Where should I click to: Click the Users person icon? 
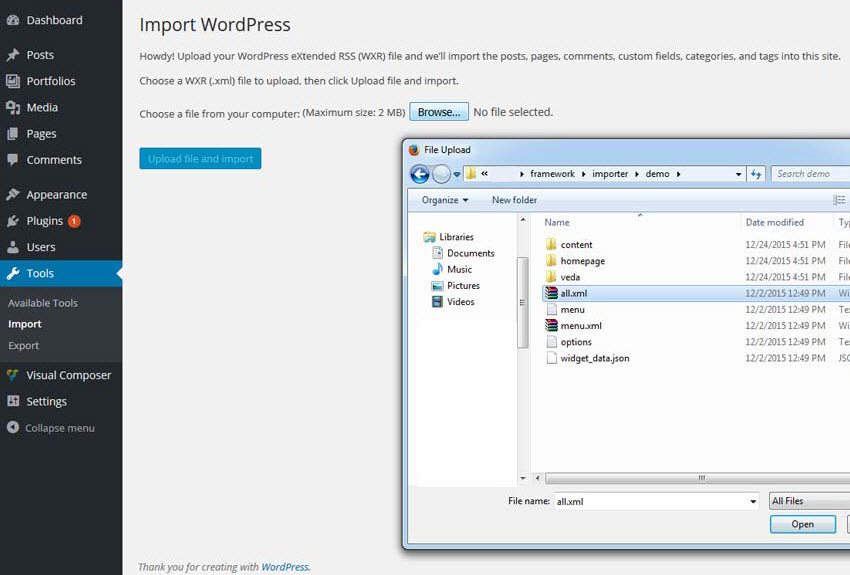point(13,247)
